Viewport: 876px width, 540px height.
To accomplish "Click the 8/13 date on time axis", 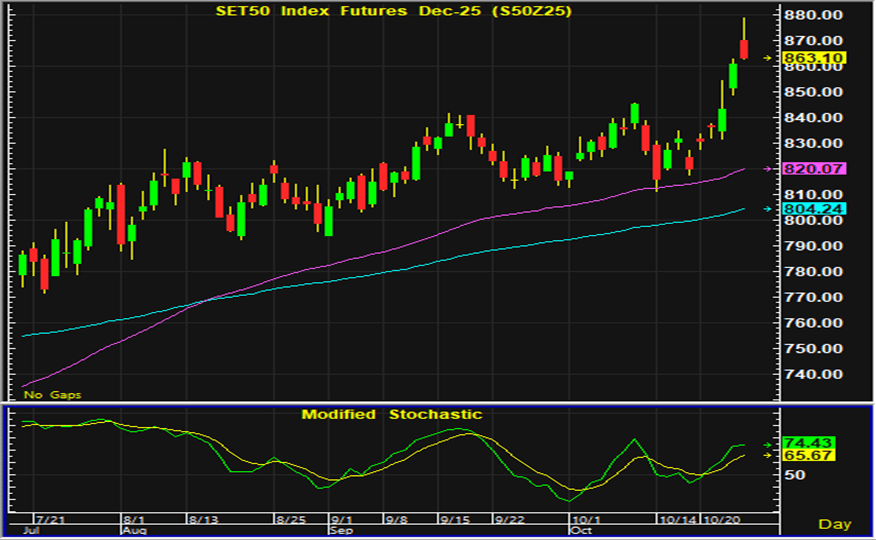I will [204, 520].
